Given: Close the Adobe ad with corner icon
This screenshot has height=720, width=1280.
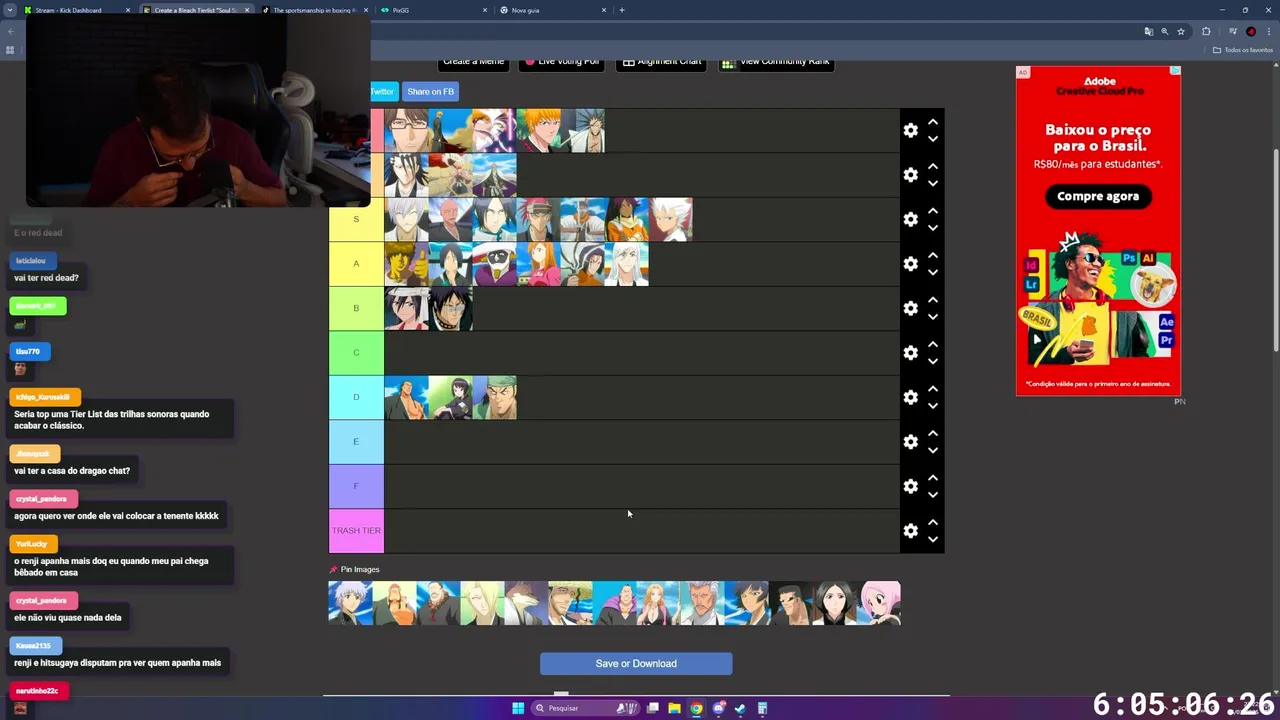Looking at the screenshot, I should tap(1176, 71).
